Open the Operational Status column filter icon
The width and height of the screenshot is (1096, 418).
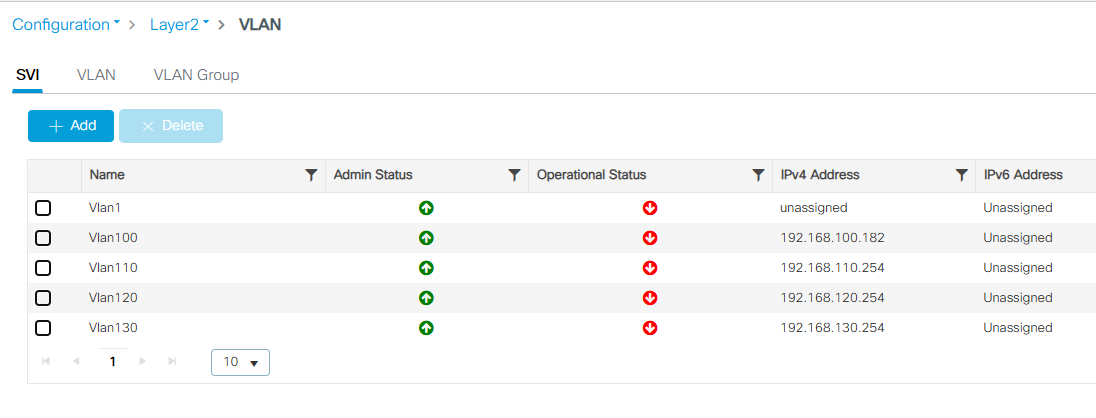(758, 175)
